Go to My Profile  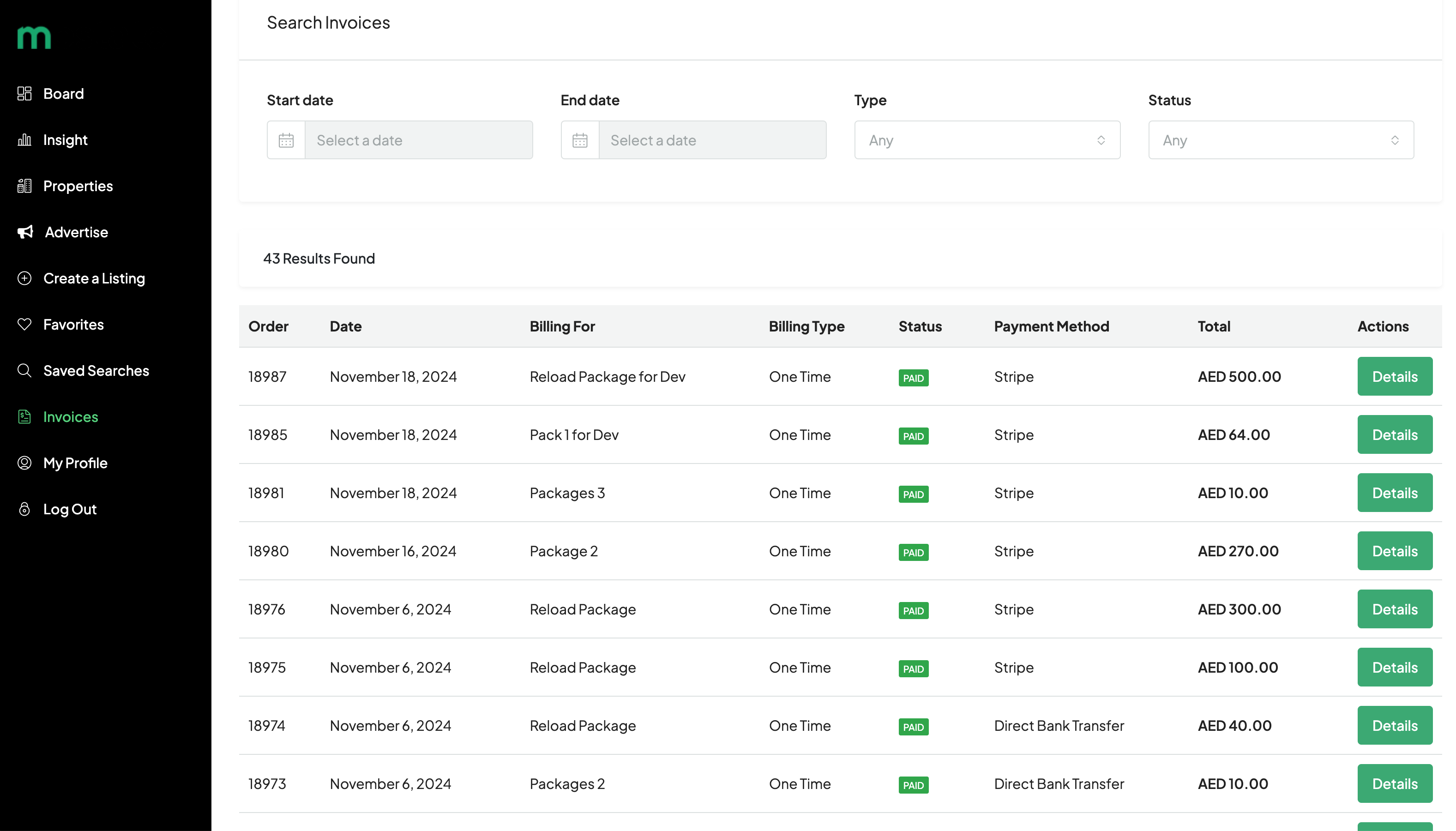[75, 464]
